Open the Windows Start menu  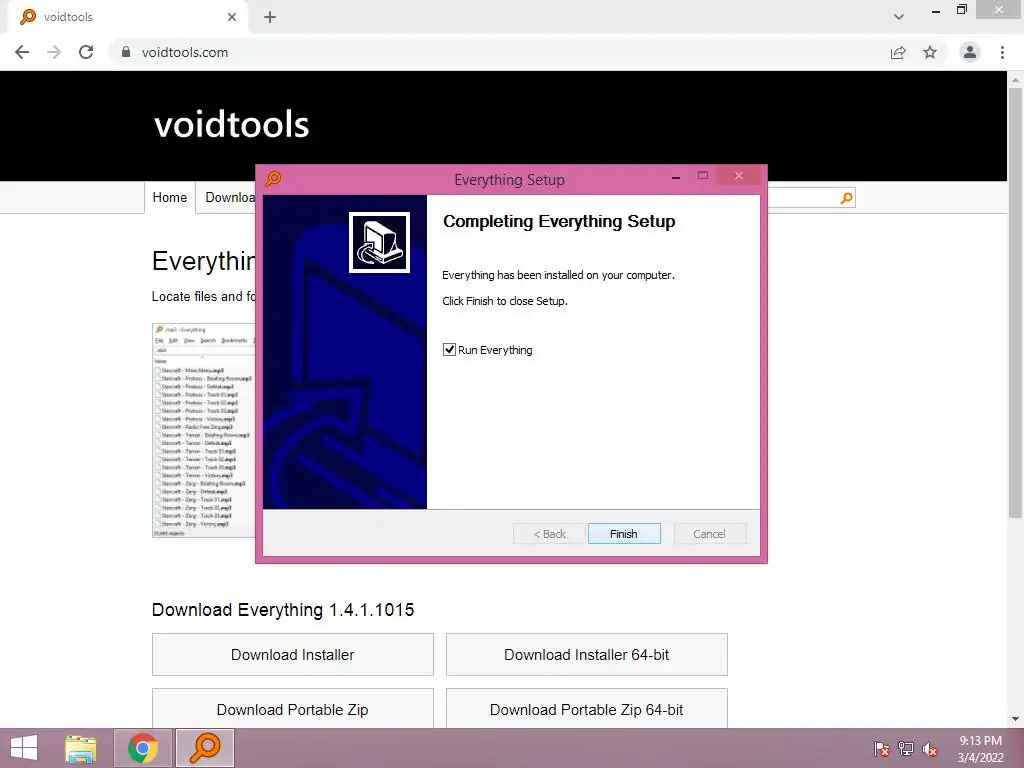(x=24, y=748)
